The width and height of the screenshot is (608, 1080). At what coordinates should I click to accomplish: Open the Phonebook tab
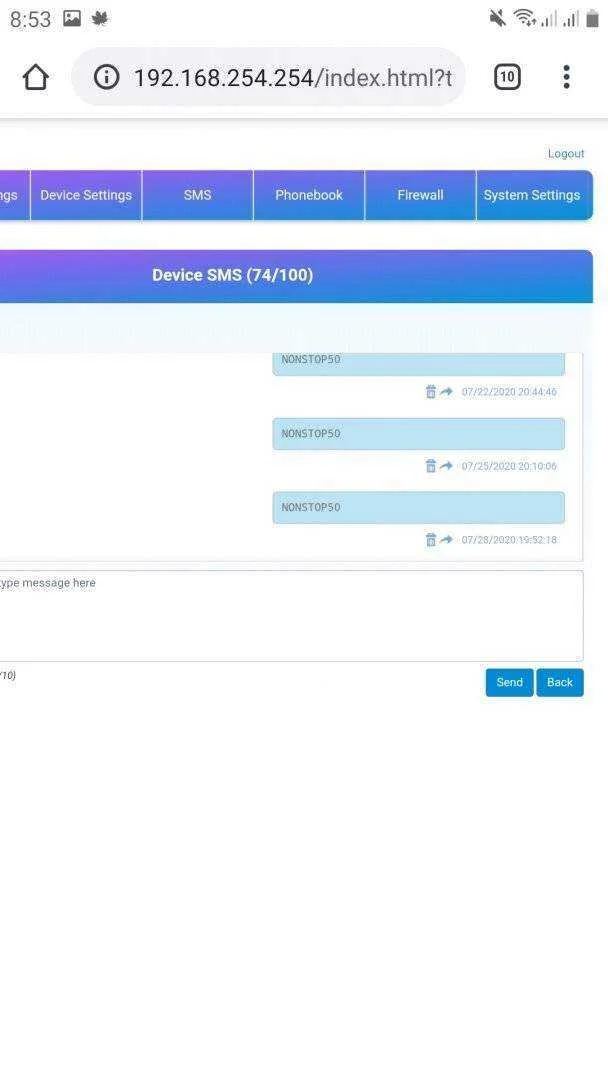309,195
